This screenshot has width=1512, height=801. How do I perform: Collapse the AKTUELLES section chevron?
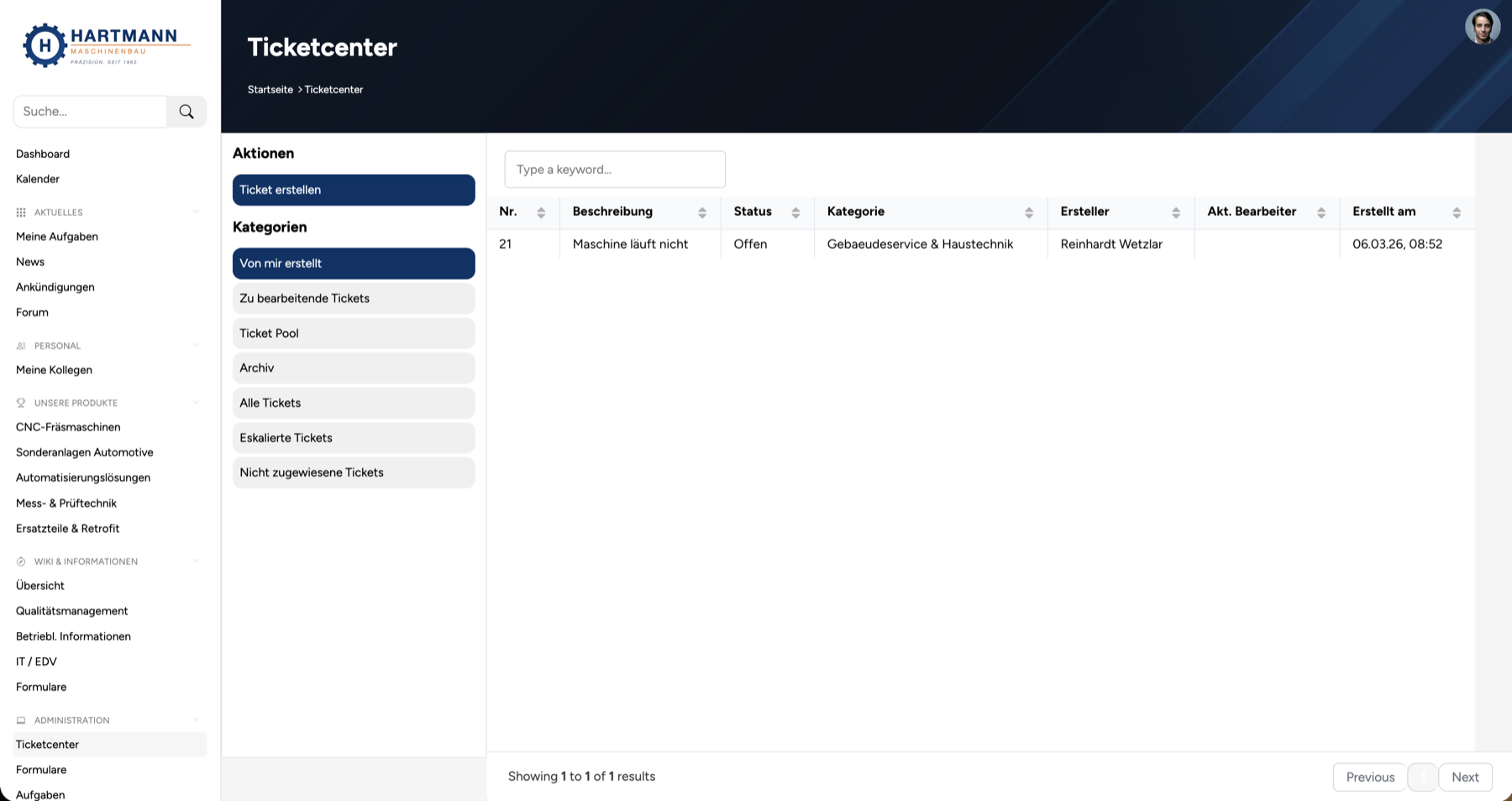(196, 212)
